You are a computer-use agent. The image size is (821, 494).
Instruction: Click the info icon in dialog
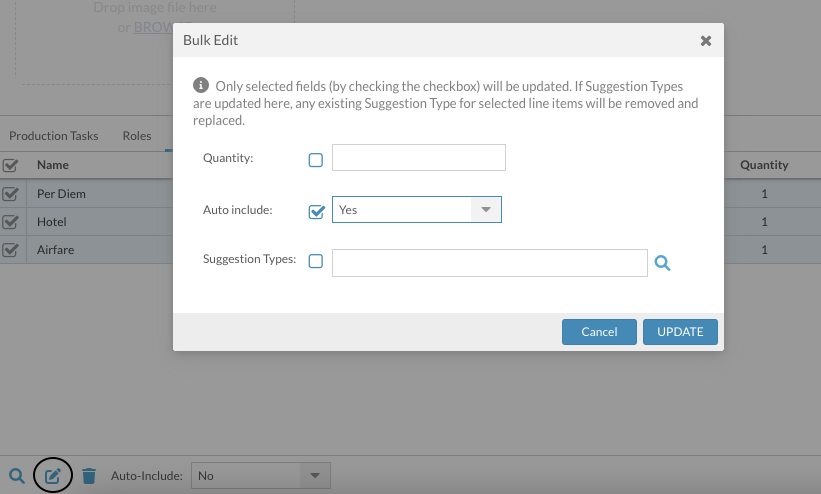click(x=201, y=86)
